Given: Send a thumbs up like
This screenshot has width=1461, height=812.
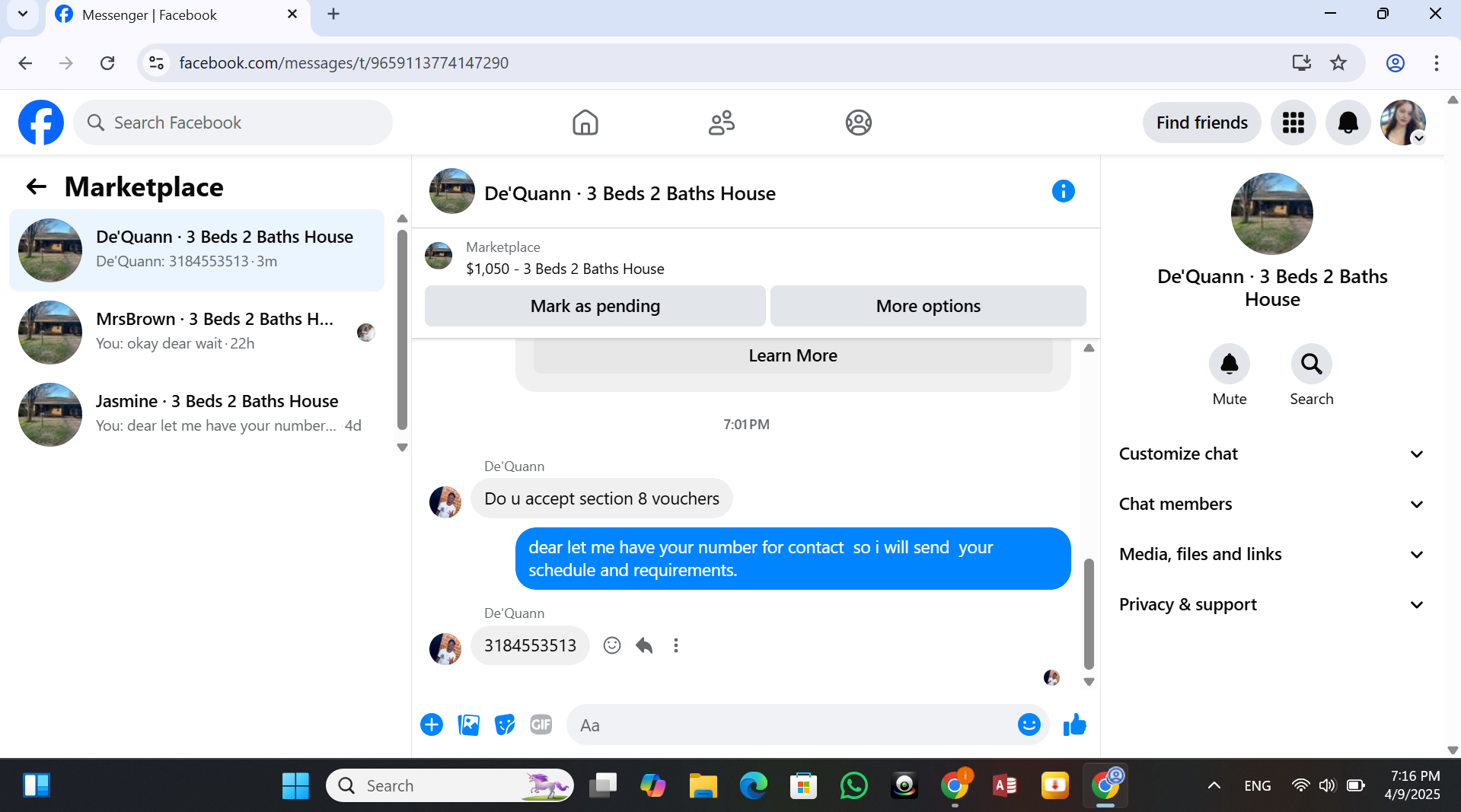Looking at the screenshot, I should point(1074,724).
